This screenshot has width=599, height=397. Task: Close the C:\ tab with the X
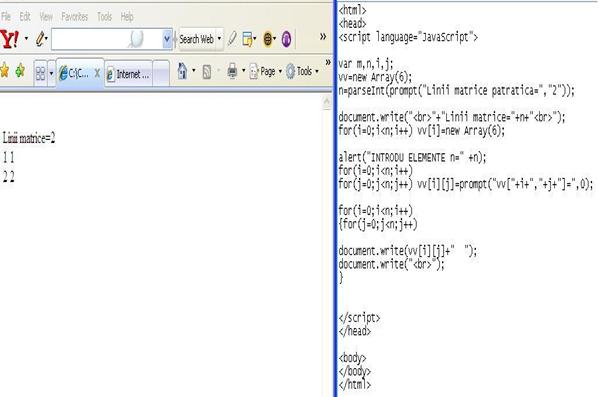click(x=97, y=73)
